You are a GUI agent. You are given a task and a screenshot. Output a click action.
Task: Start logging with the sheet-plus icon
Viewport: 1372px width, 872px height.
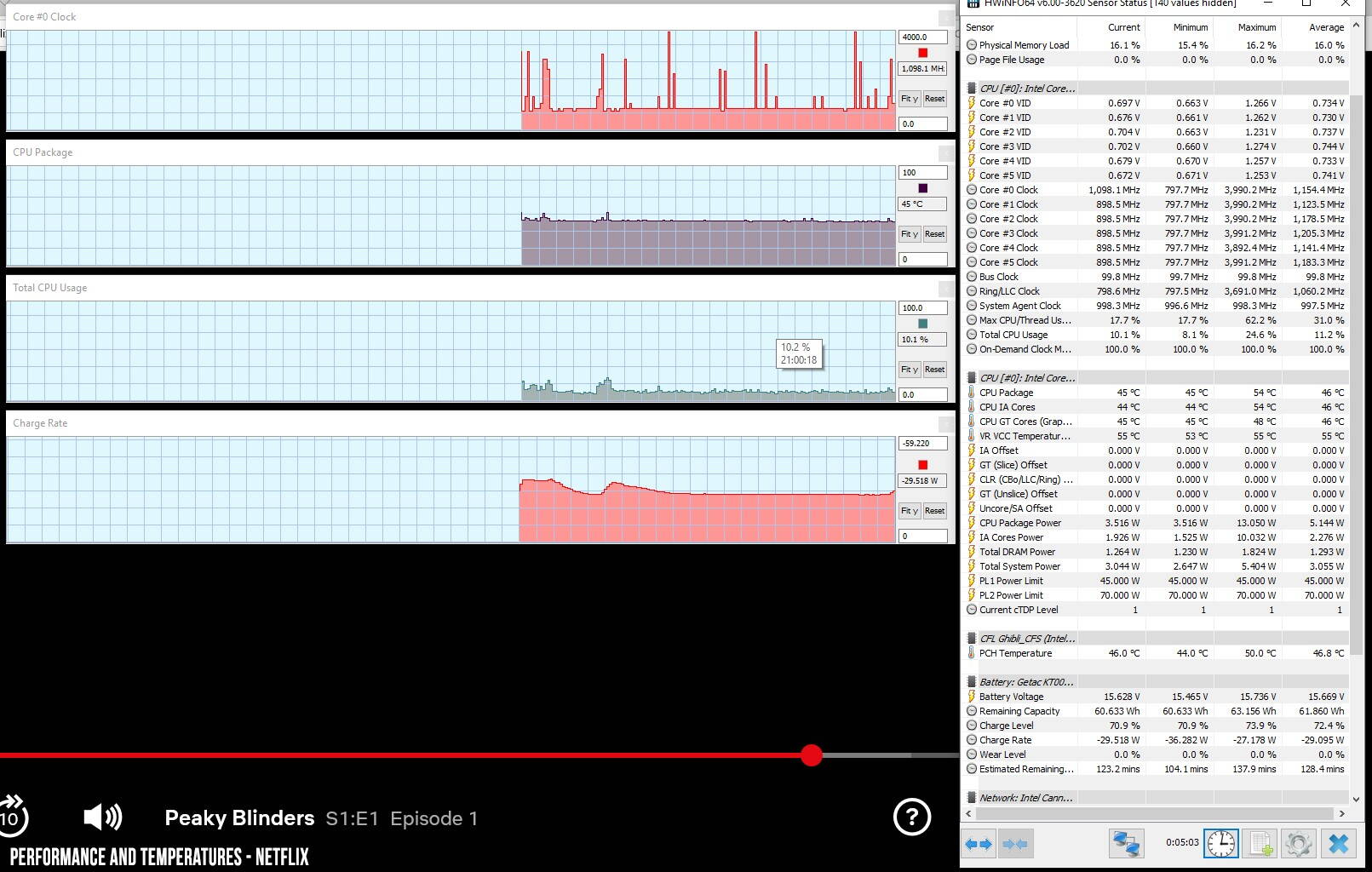pos(1260,844)
